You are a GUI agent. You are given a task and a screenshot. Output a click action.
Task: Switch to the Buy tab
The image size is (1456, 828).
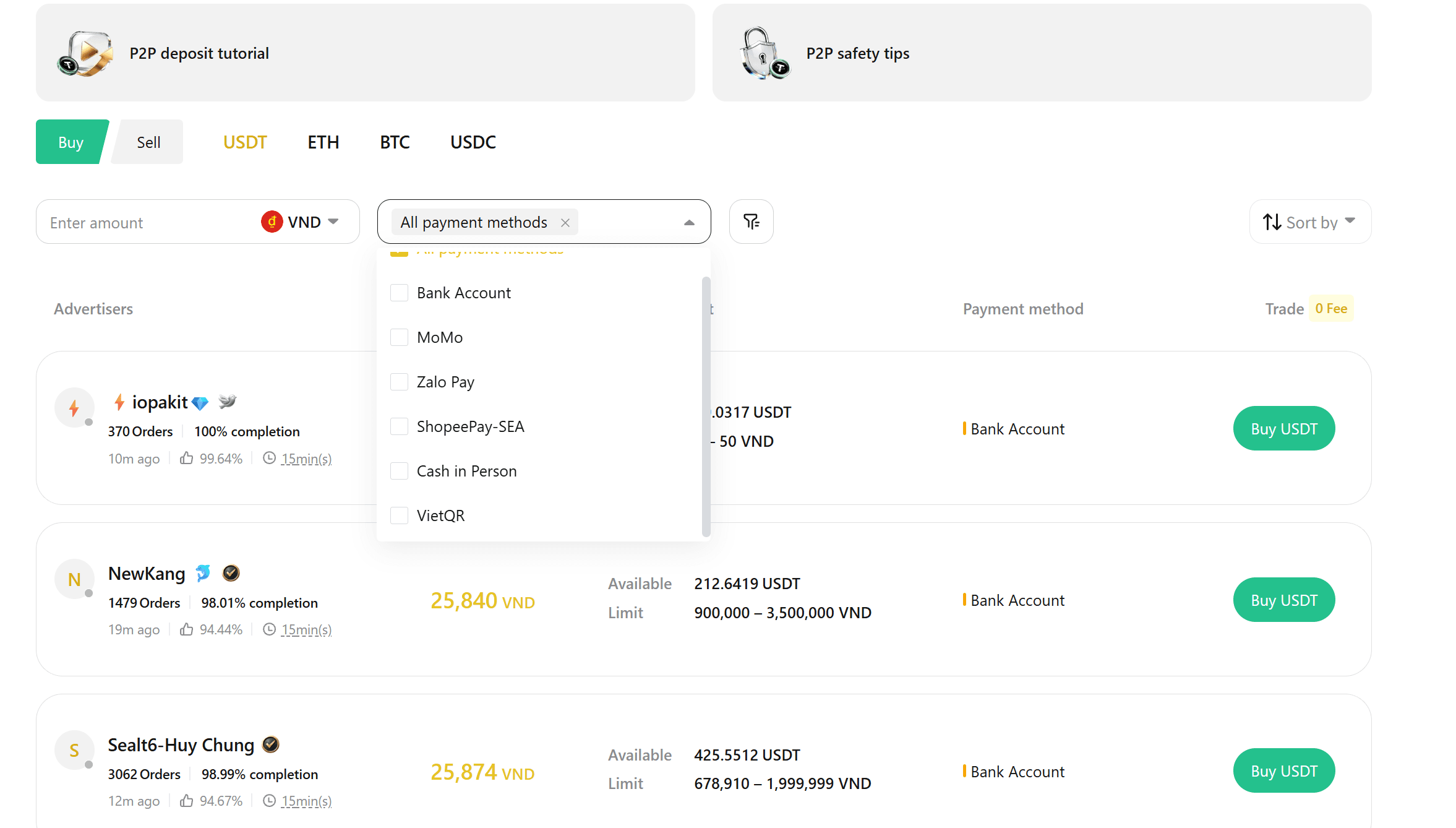71,142
